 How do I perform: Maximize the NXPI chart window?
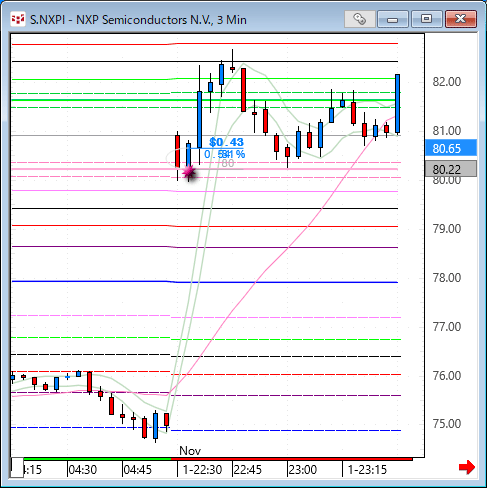(426, 19)
